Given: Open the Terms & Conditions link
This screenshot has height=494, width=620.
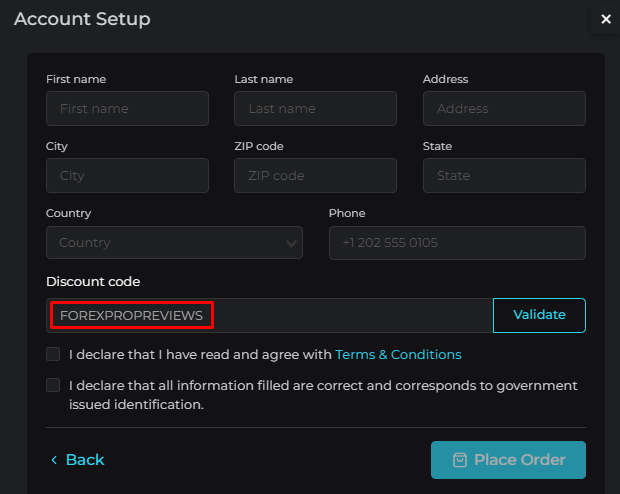Looking at the screenshot, I should [x=398, y=354].
